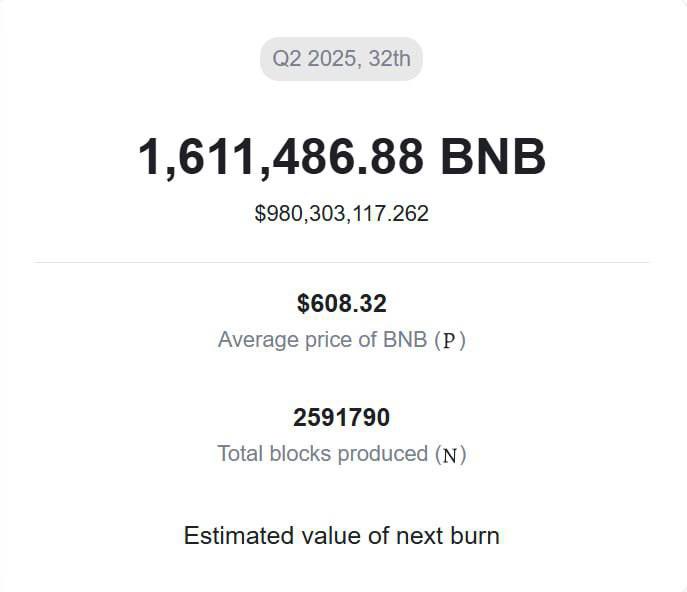This screenshot has width=687, height=592.
Task: Click the word price in the Average label
Action: pyautogui.click(x=328, y=340)
